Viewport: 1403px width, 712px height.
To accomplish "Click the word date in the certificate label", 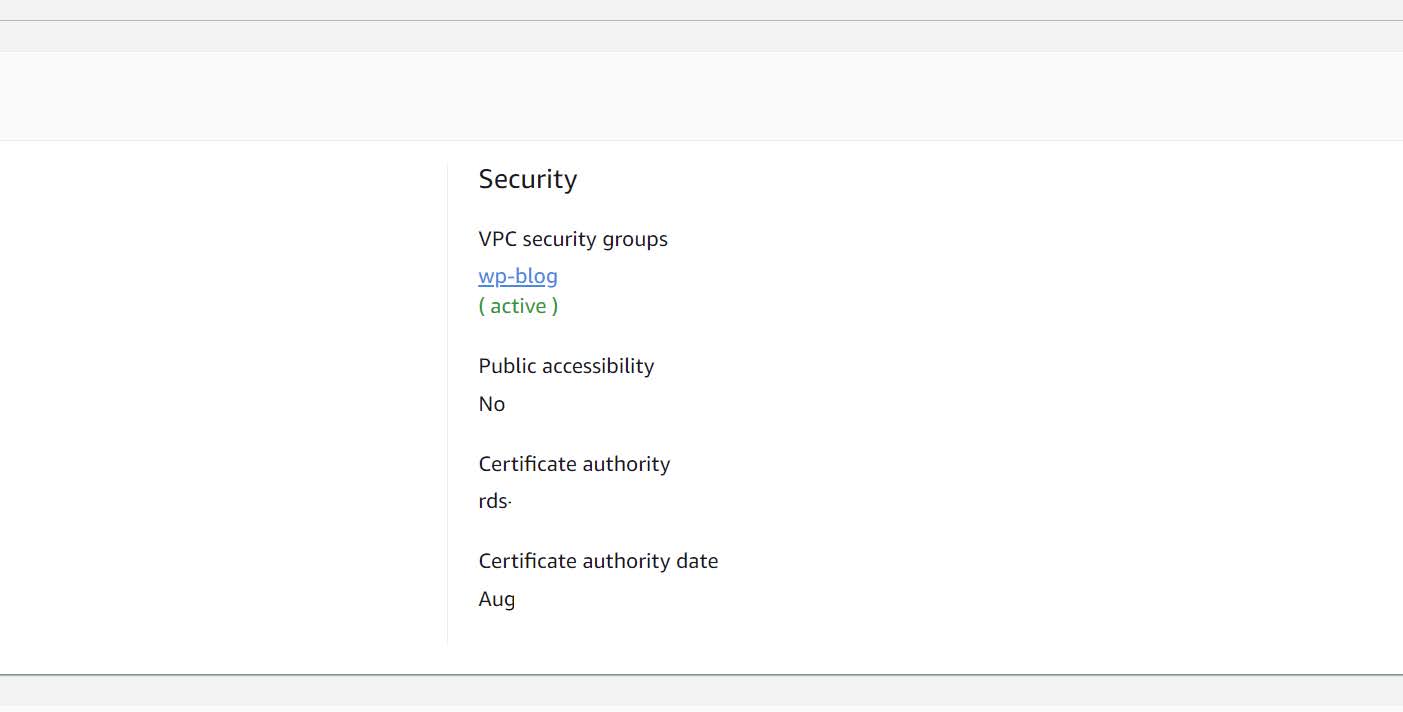I will pyautogui.click(x=697, y=561).
